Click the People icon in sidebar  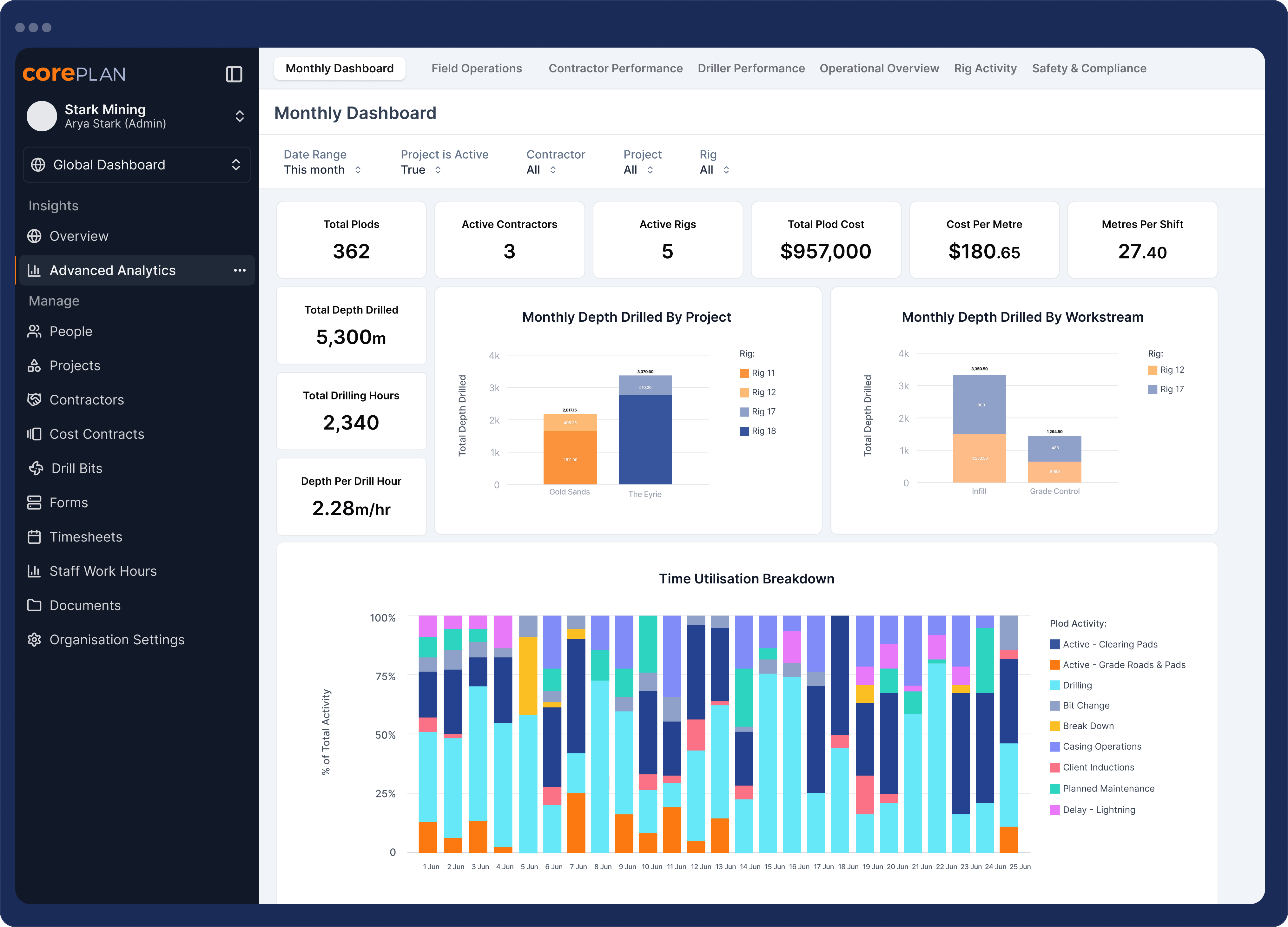[x=35, y=332]
